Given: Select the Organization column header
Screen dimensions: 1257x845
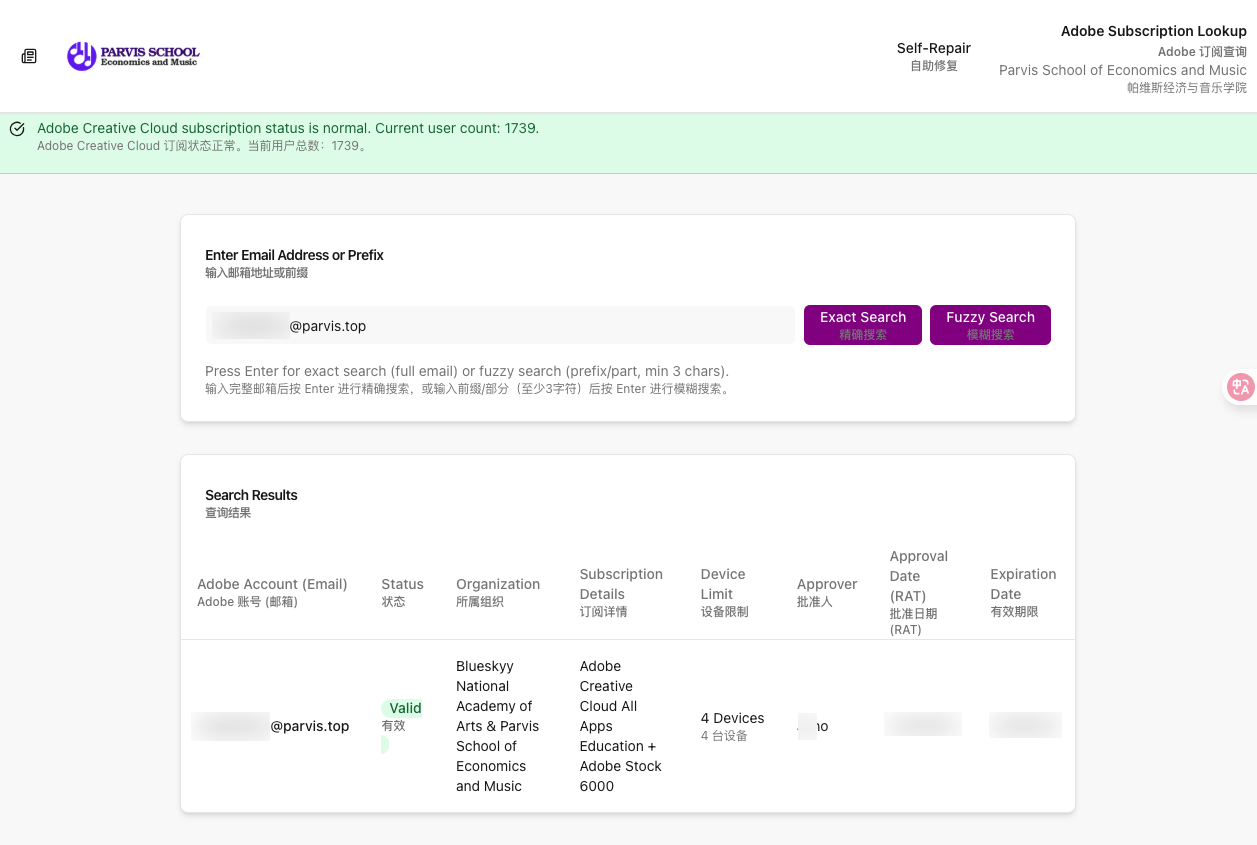Looking at the screenshot, I should pyautogui.click(x=498, y=592).
